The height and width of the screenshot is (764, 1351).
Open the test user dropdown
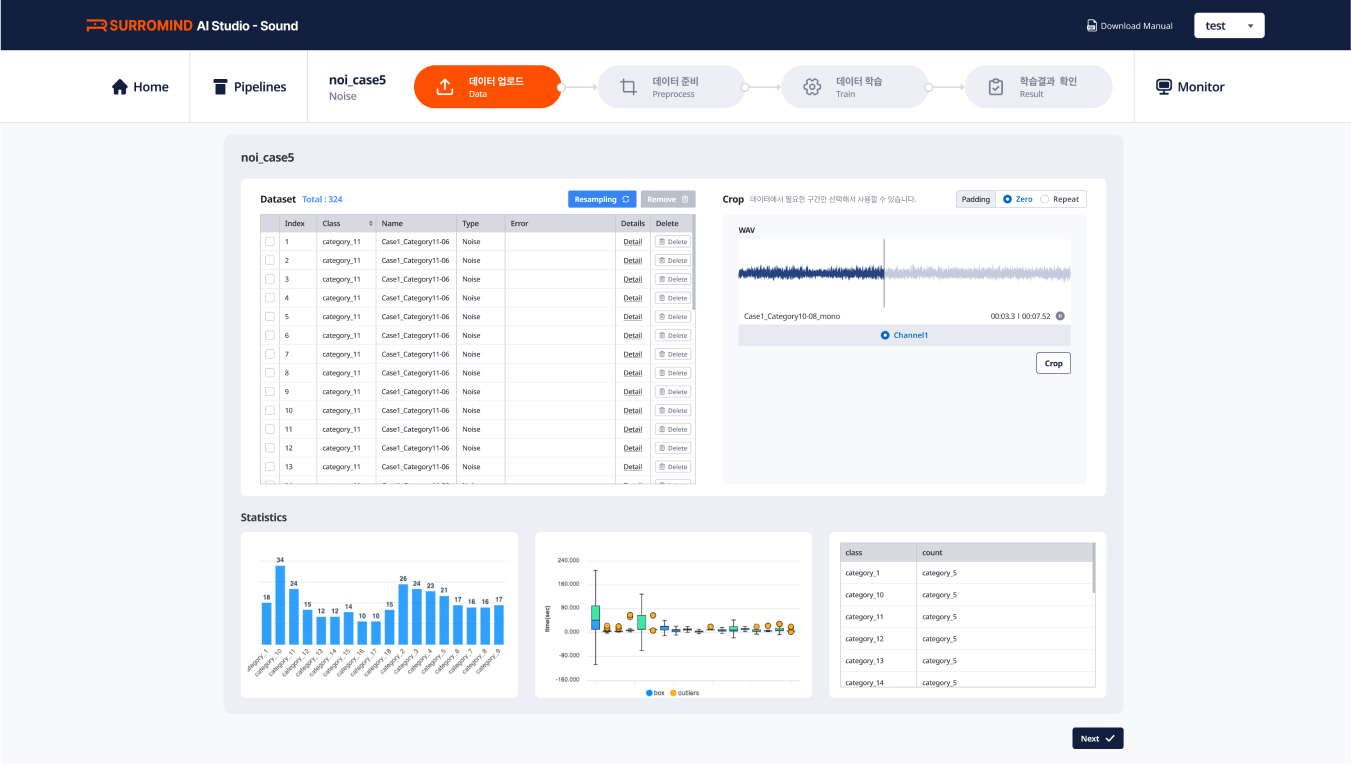click(x=1229, y=26)
